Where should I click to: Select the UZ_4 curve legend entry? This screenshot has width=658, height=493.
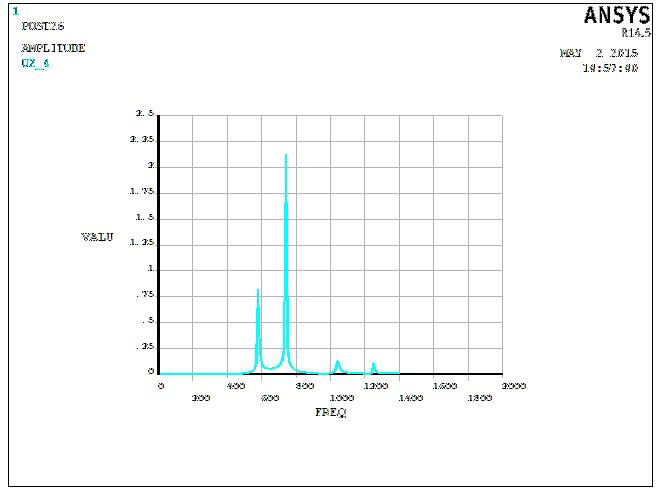click(35, 63)
